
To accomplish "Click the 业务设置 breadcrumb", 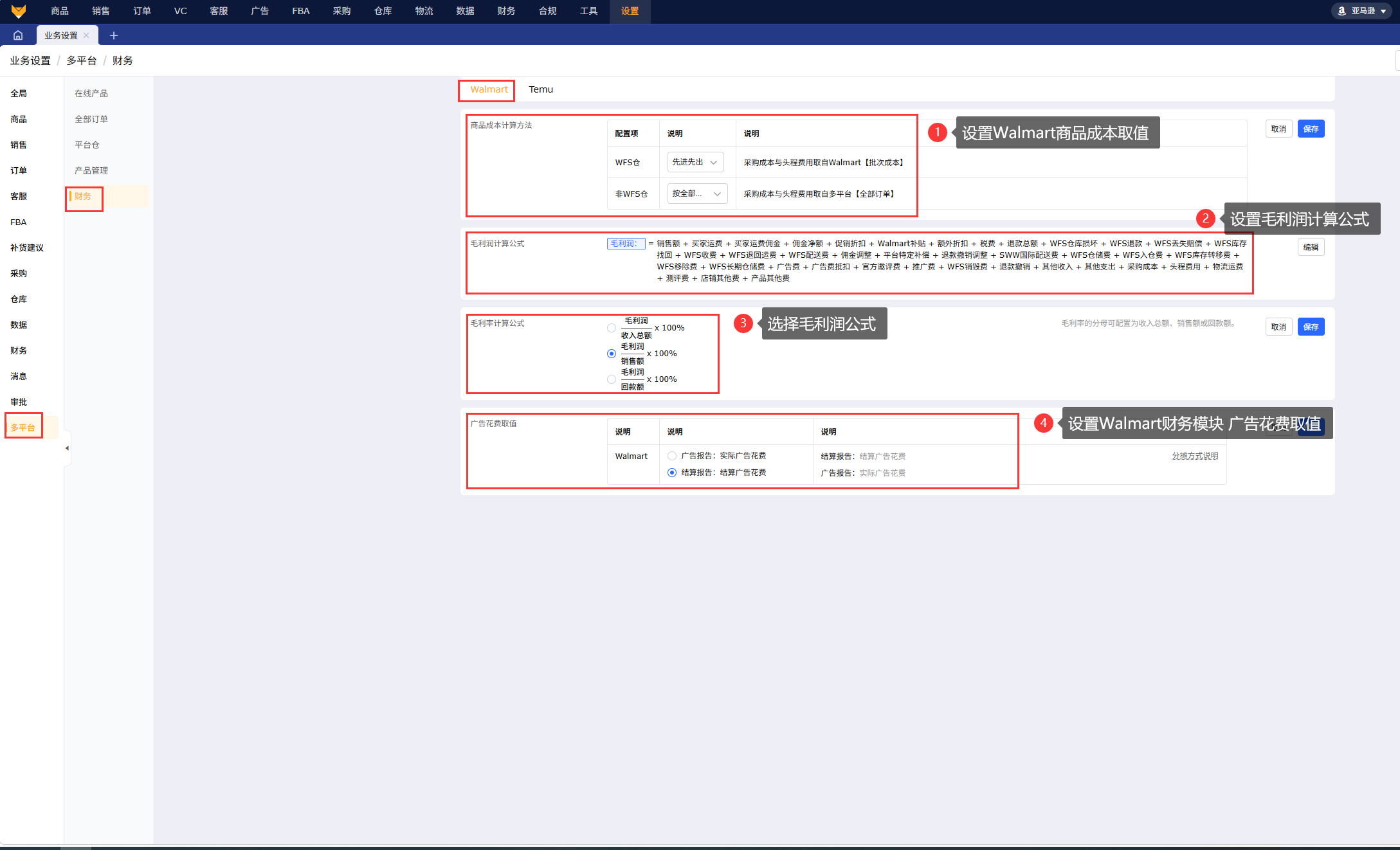I will (x=30, y=60).
